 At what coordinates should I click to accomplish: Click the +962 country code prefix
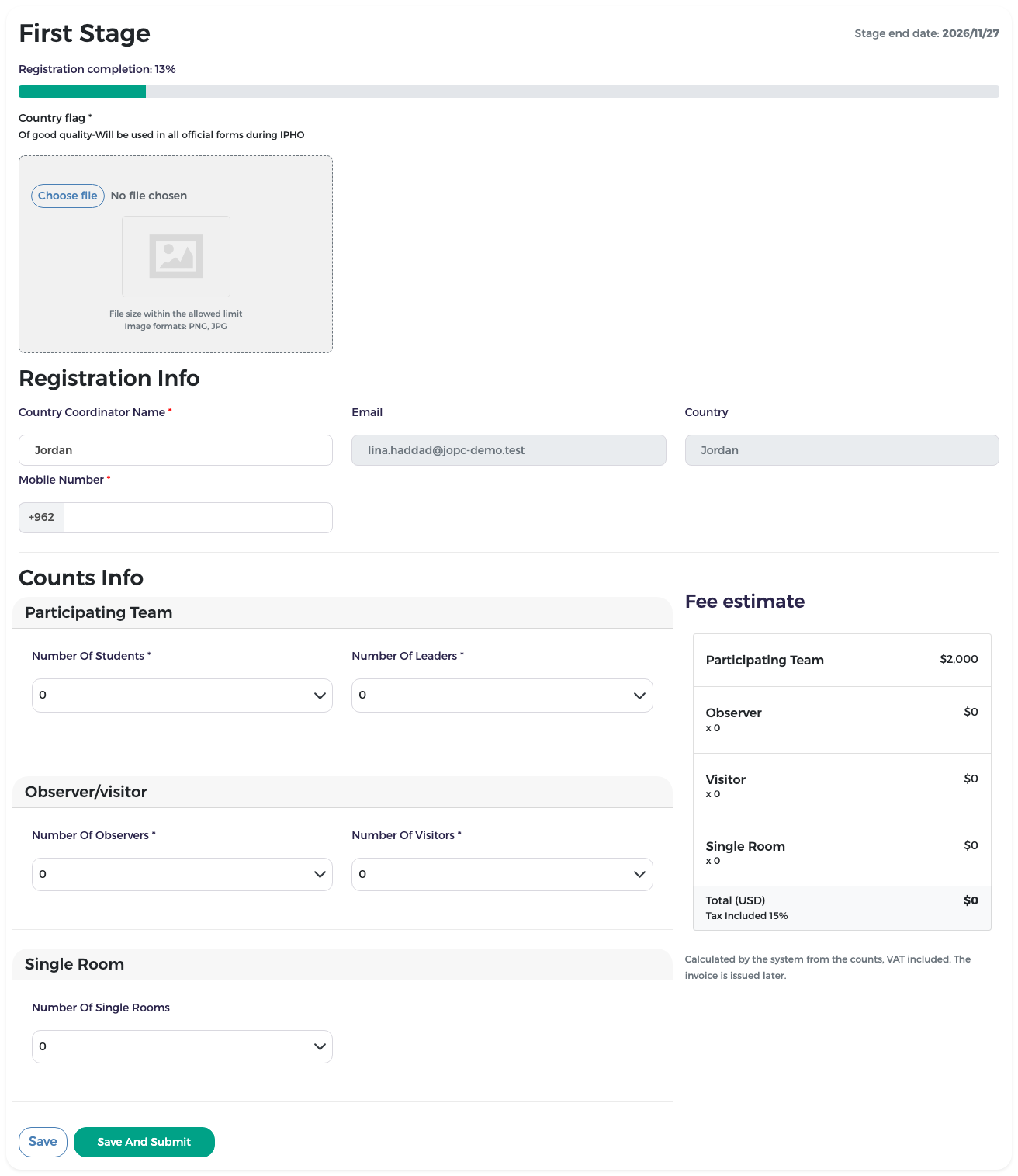coord(41,518)
